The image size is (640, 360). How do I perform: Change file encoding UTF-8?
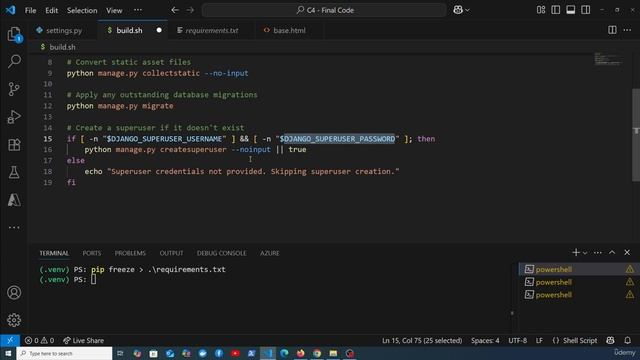[x=518, y=340]
